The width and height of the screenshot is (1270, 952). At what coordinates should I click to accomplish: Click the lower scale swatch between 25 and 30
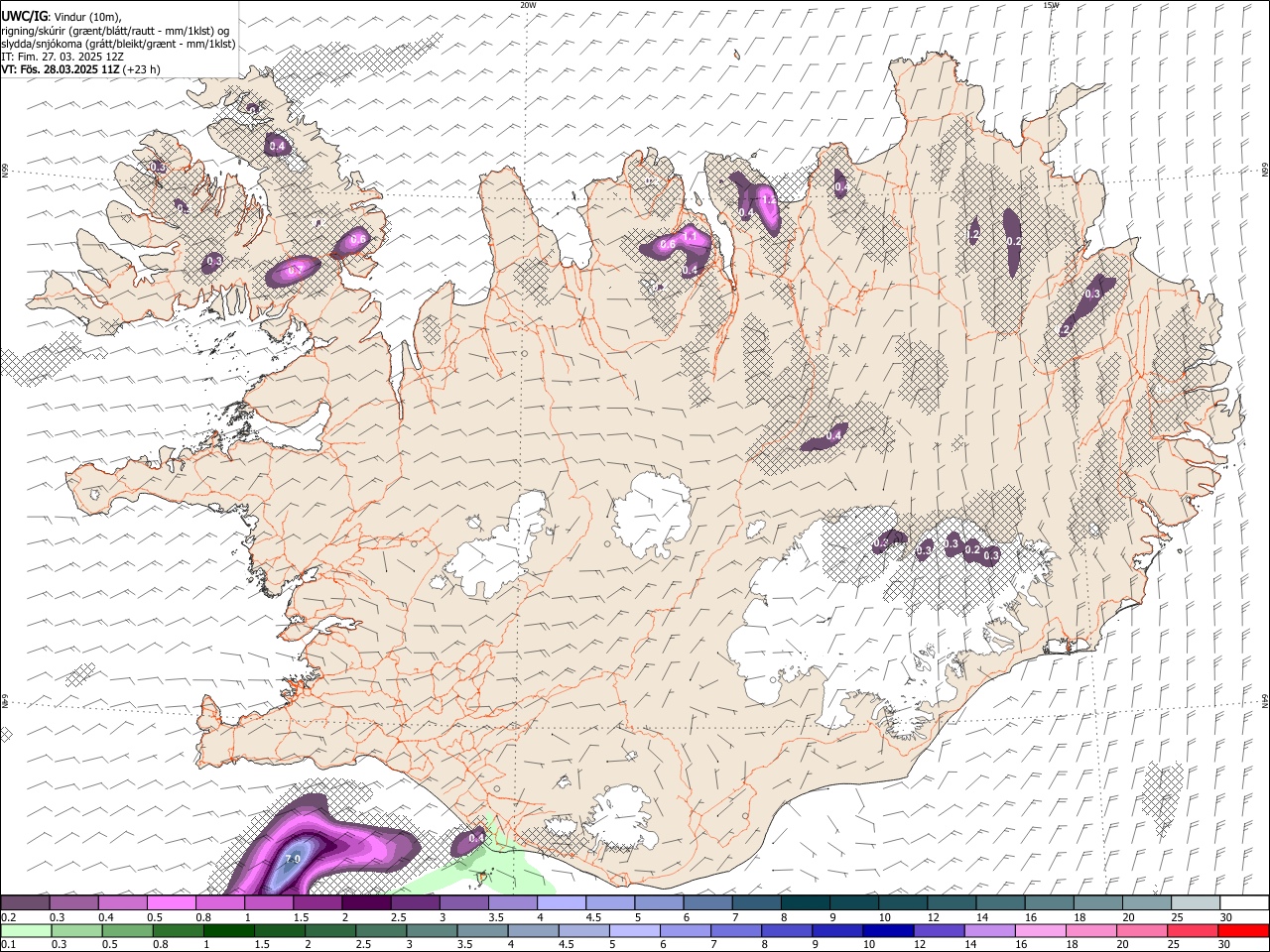(1193, 930)
